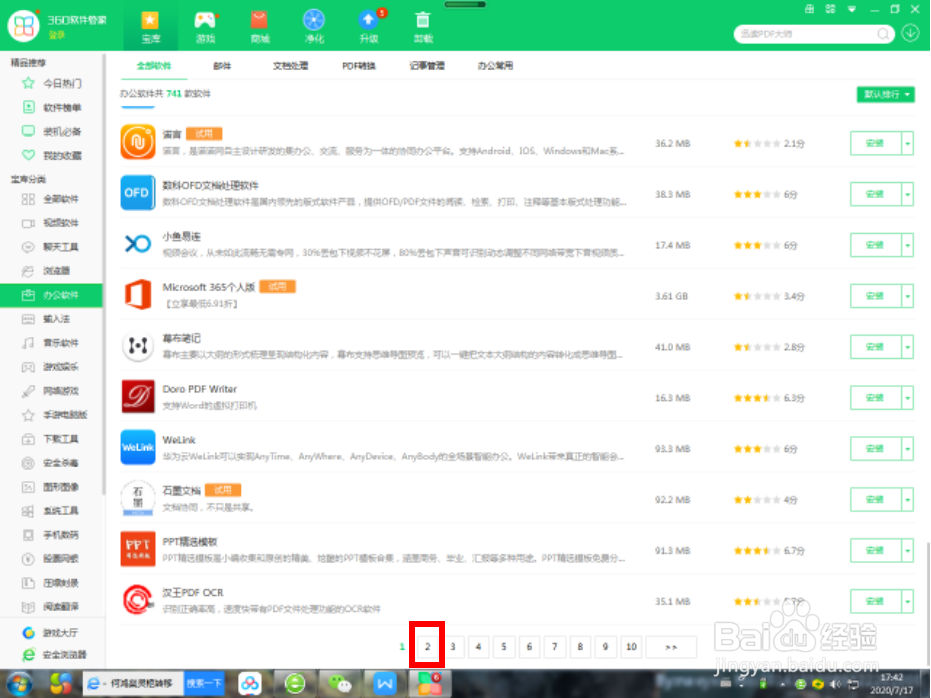Open the 小鱼易连 software title
Screen dimensions: 931x698
tap(182, 236)
